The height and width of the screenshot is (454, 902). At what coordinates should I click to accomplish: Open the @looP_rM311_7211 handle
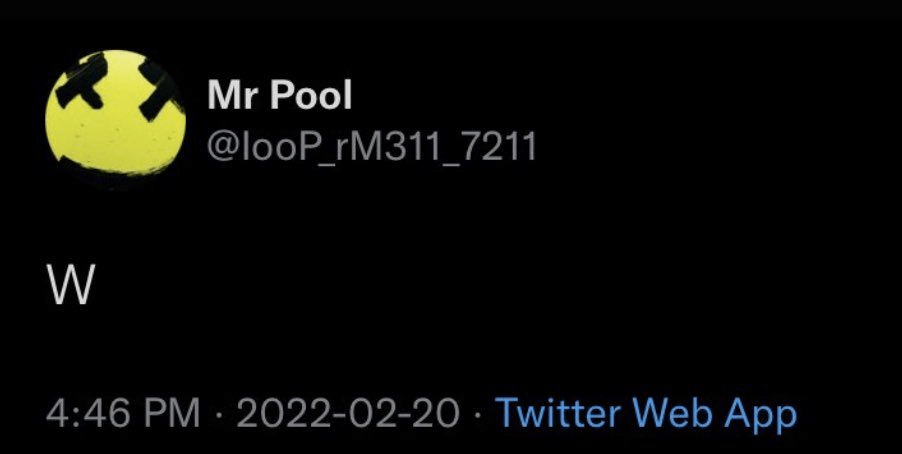(x=372, y=146)
